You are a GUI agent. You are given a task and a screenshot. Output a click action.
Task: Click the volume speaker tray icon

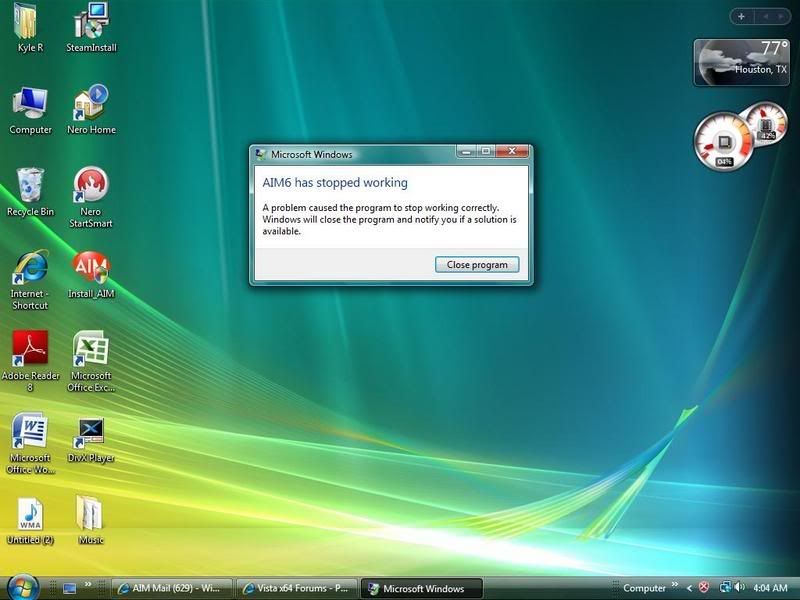click(740, 588)
